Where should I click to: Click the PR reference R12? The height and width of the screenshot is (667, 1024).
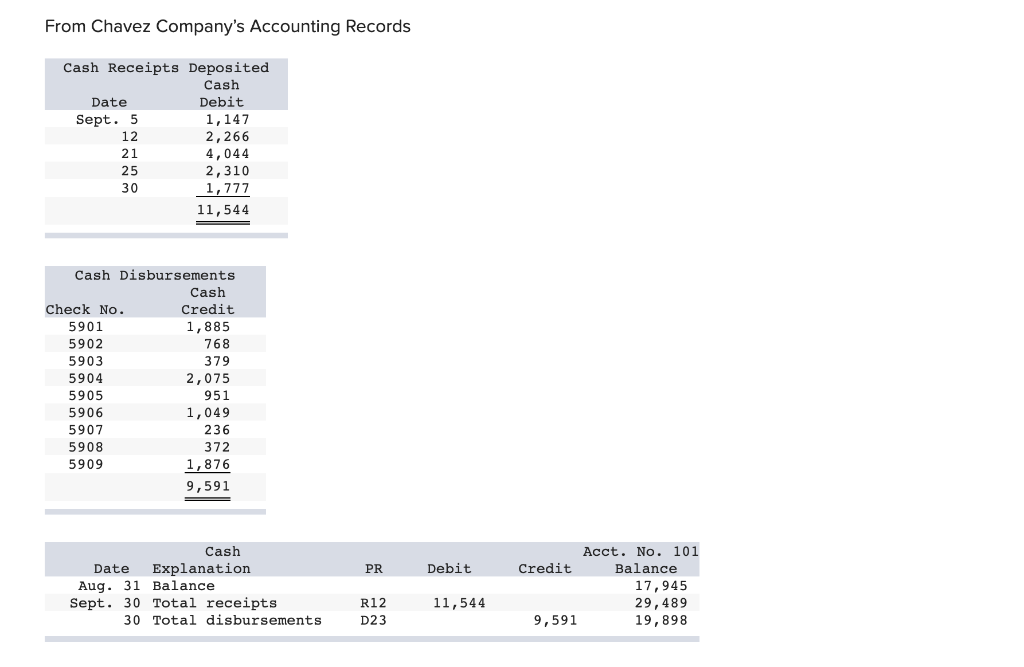tap(374, 603)
